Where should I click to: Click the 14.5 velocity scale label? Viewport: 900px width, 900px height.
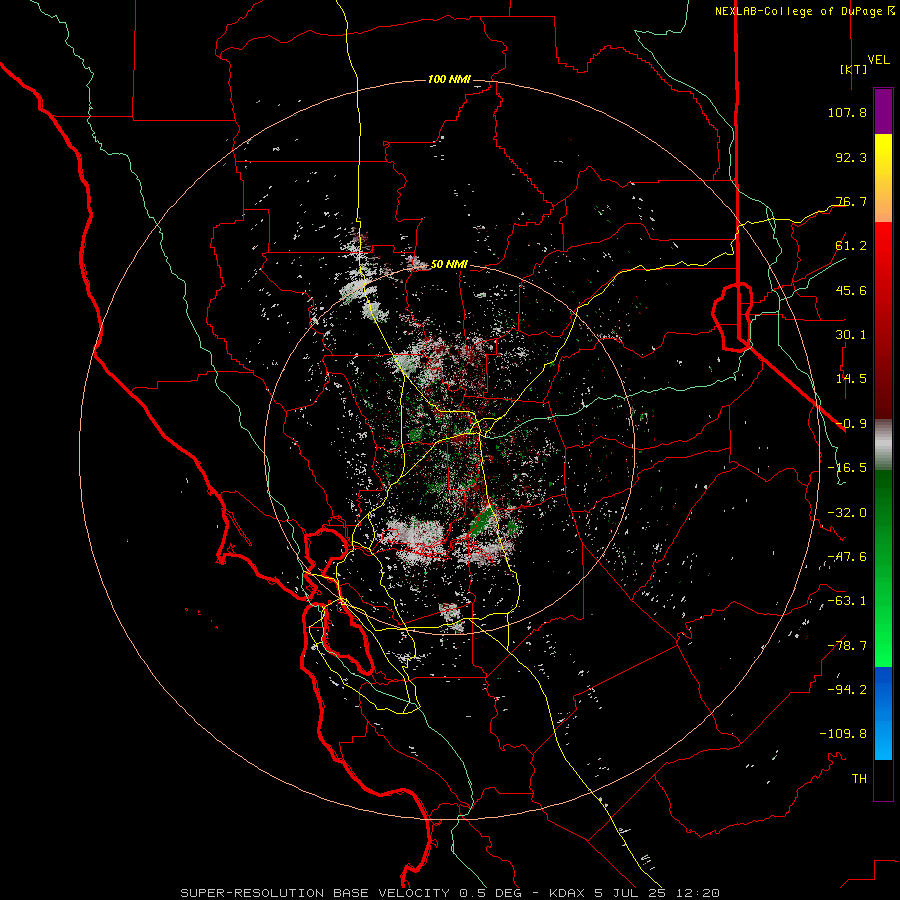[x=851, y=379]
